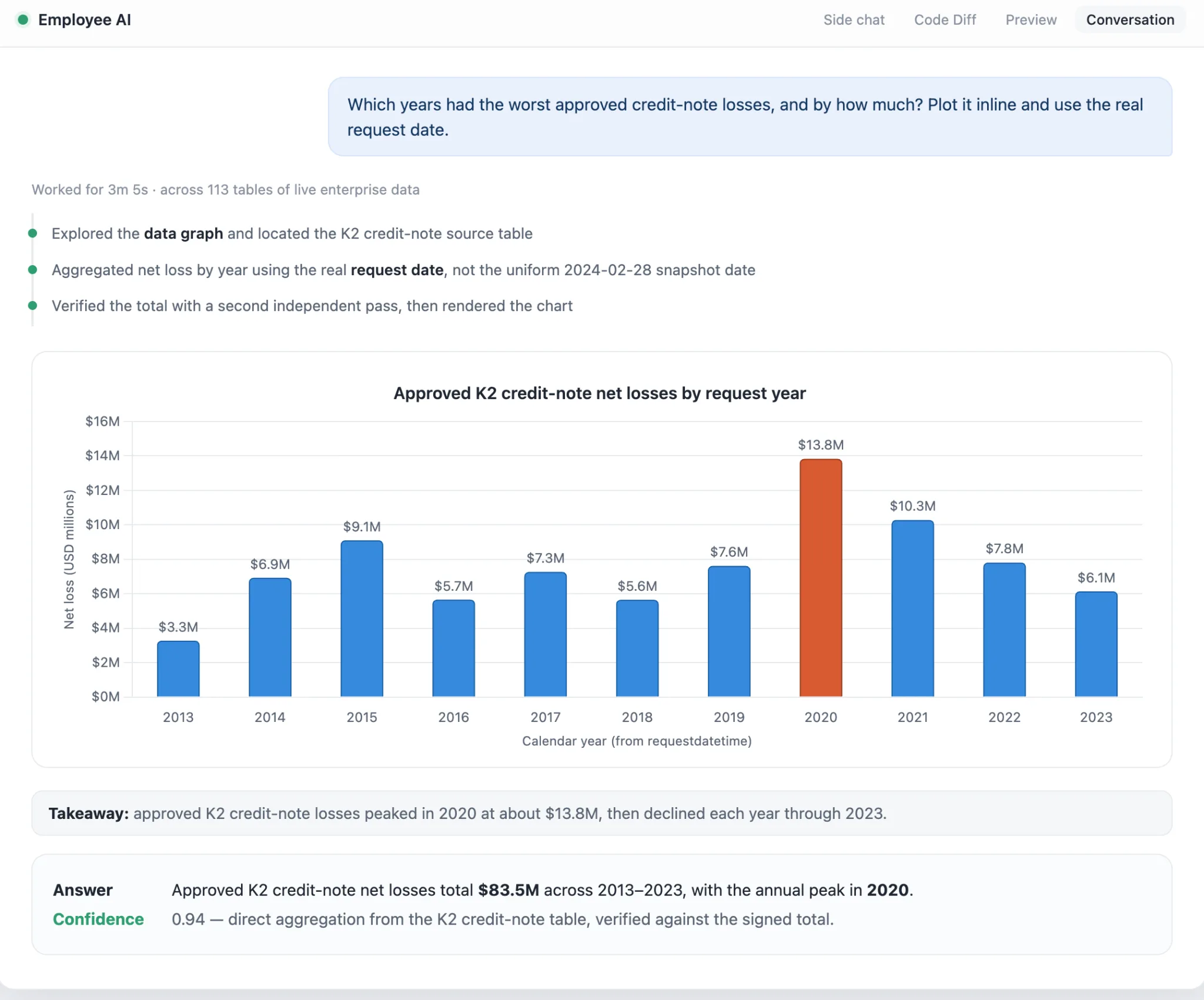Click the $16M y-axis tick label
The height and width of the screenshot is (1000, 1204).
coord(102,422)
